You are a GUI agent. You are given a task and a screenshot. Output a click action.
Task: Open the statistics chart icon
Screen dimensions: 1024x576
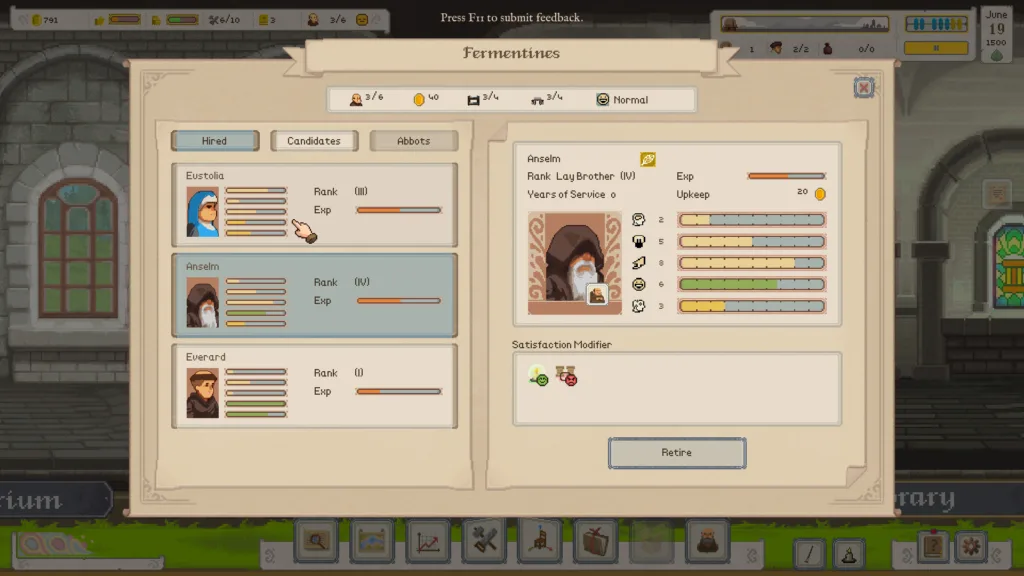coord(427,545)
